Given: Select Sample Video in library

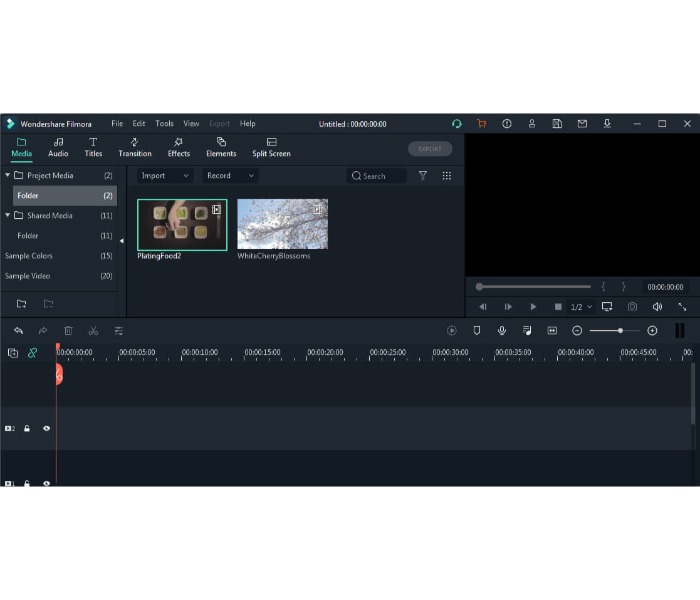Looking at the screenshot, I should click(58, 276).
